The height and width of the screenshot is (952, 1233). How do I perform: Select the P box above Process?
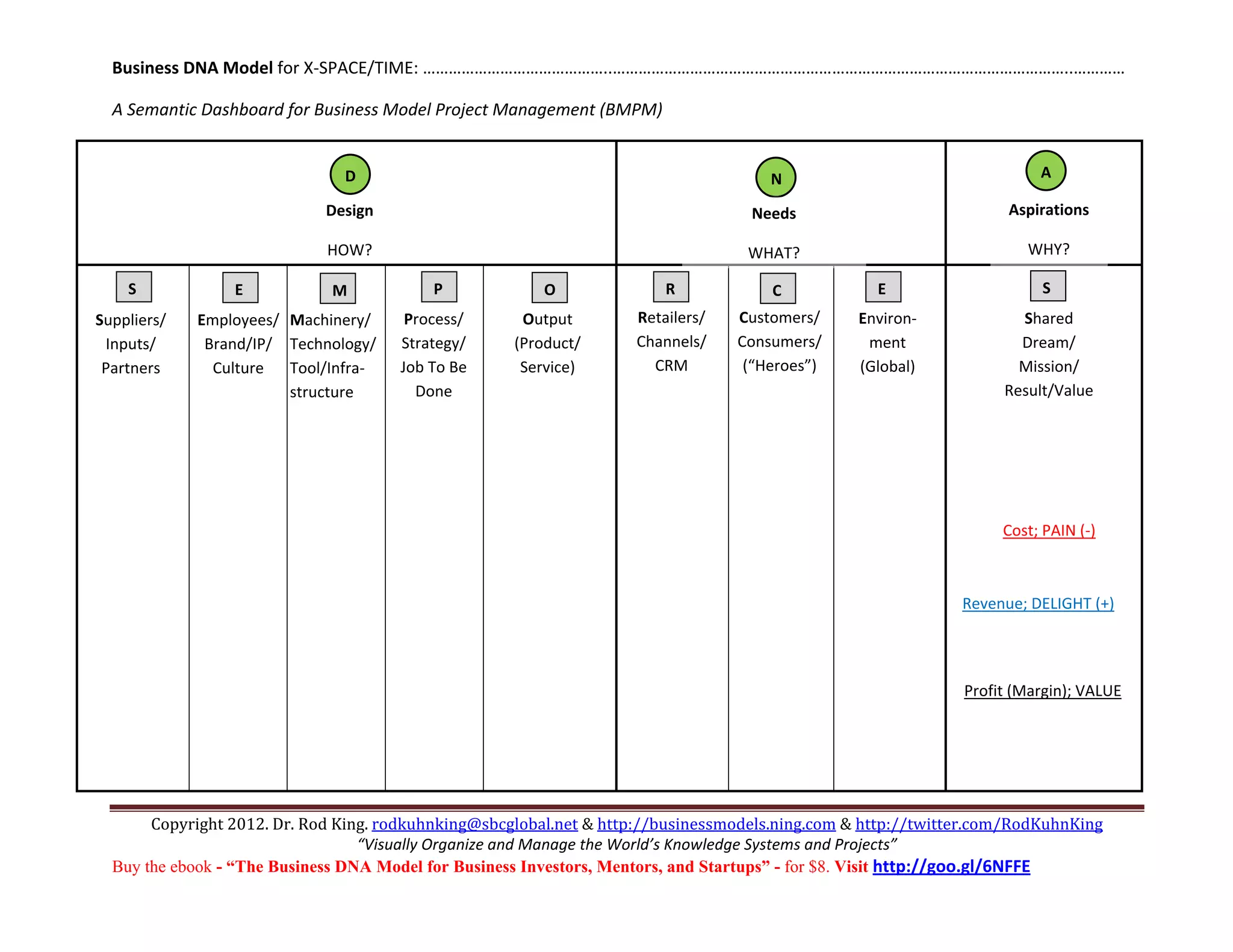pos(439,287)
